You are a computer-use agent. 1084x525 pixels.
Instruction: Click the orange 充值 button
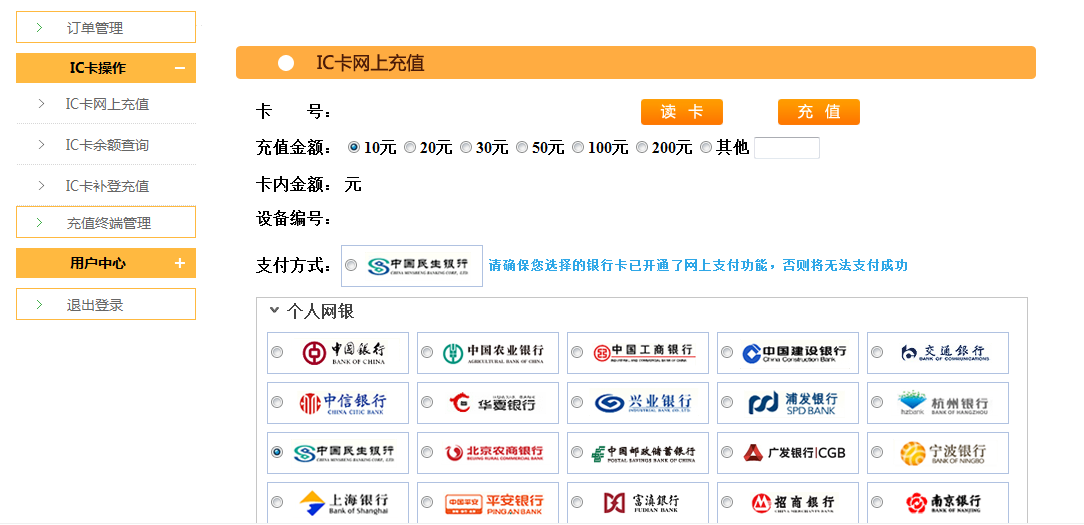pos(818,112)
